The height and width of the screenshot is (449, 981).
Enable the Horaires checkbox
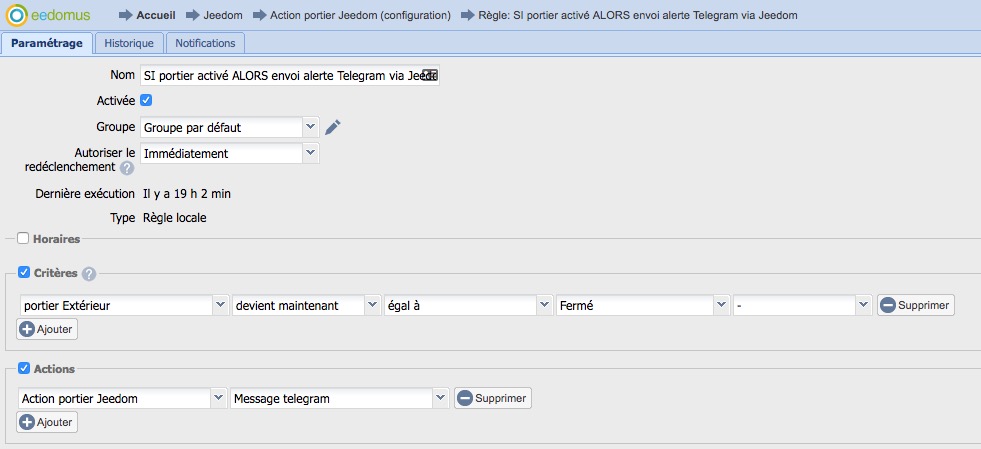[23, 239]
